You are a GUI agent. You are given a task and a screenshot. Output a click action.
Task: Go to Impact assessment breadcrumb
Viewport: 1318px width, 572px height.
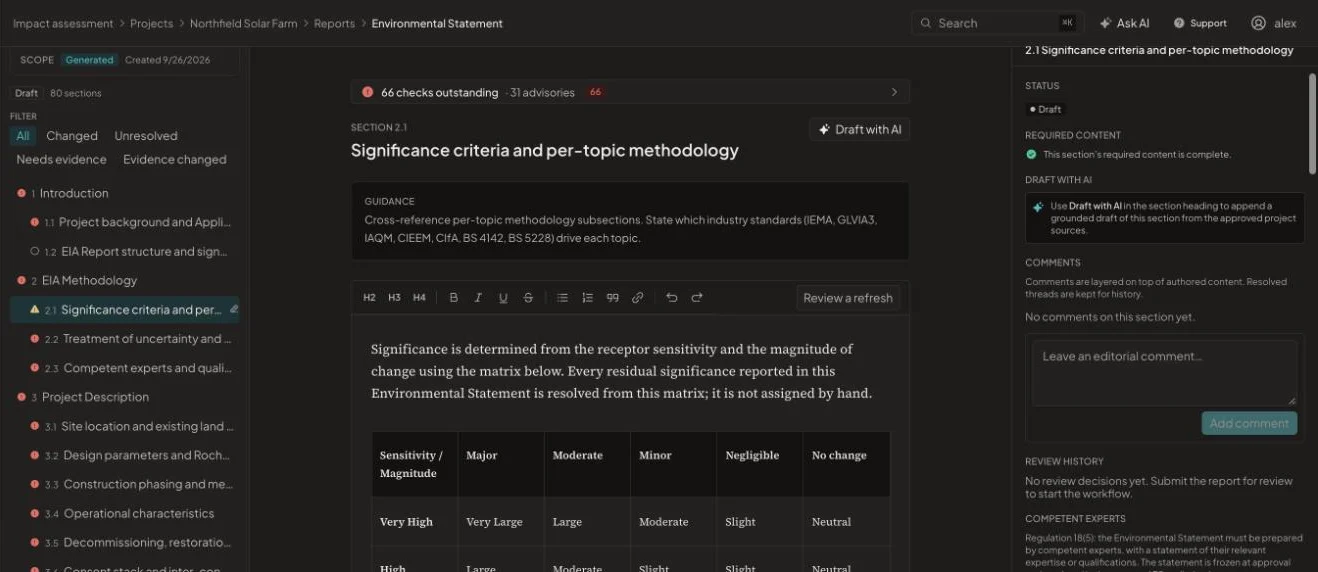coord(62,23)
